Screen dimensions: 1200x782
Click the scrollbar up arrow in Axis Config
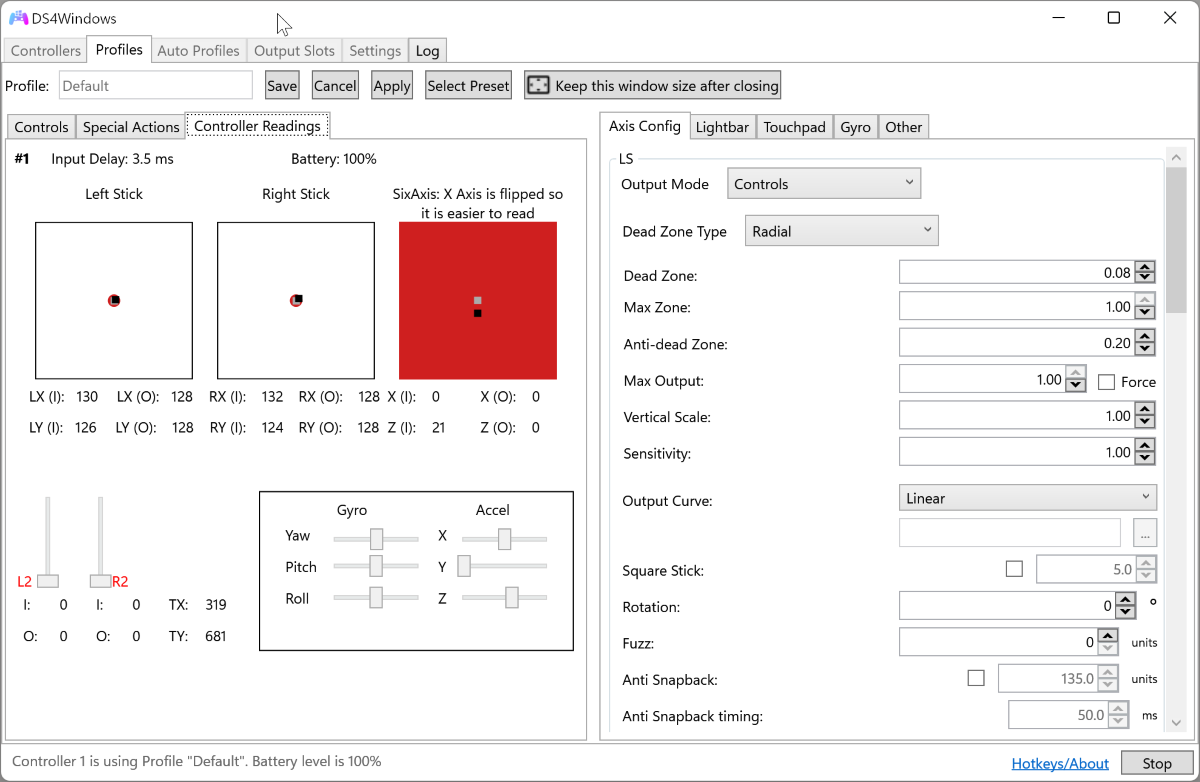1176,157
